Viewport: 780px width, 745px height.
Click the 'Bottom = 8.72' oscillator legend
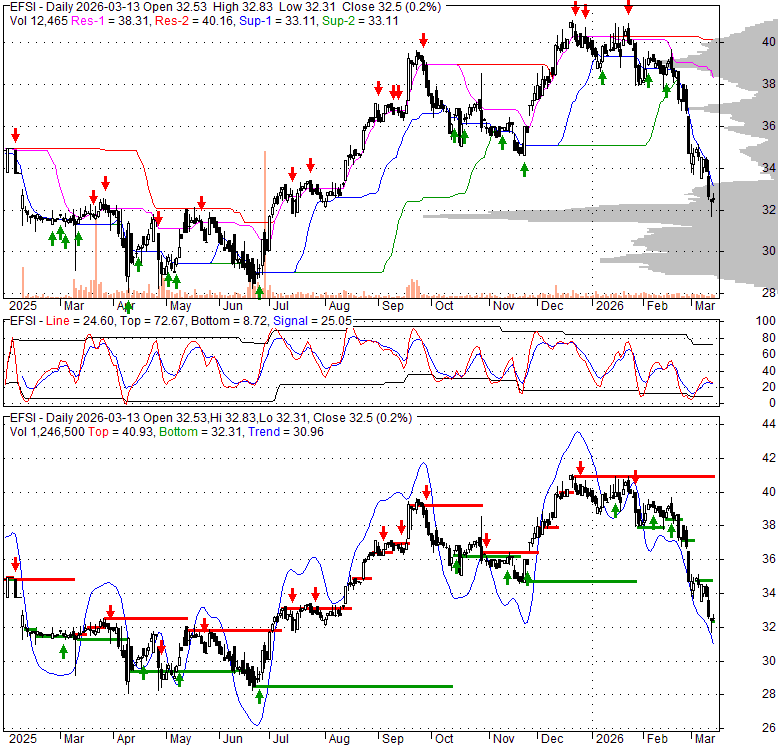pos(229,321)
